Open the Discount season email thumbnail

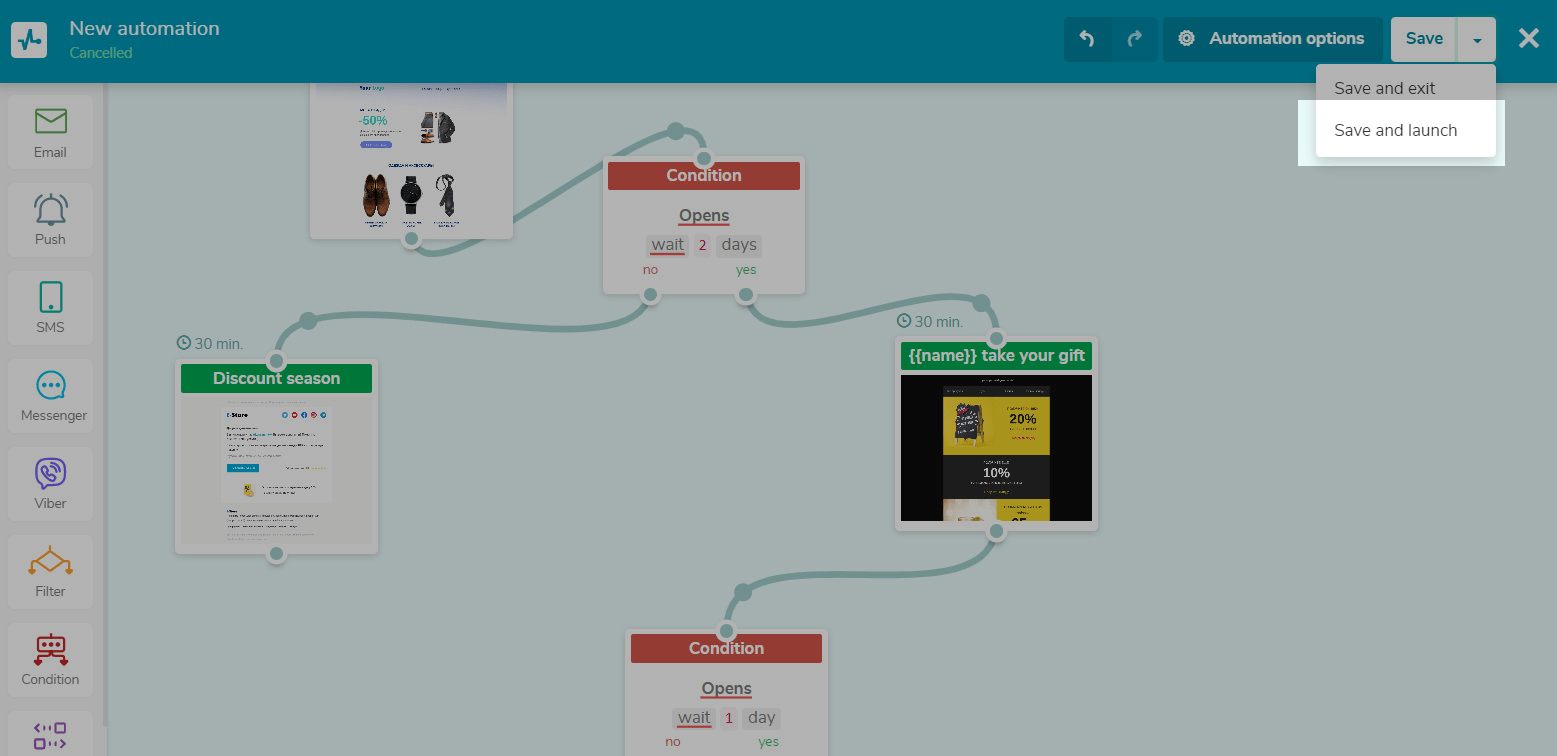[x=276, y=470]
